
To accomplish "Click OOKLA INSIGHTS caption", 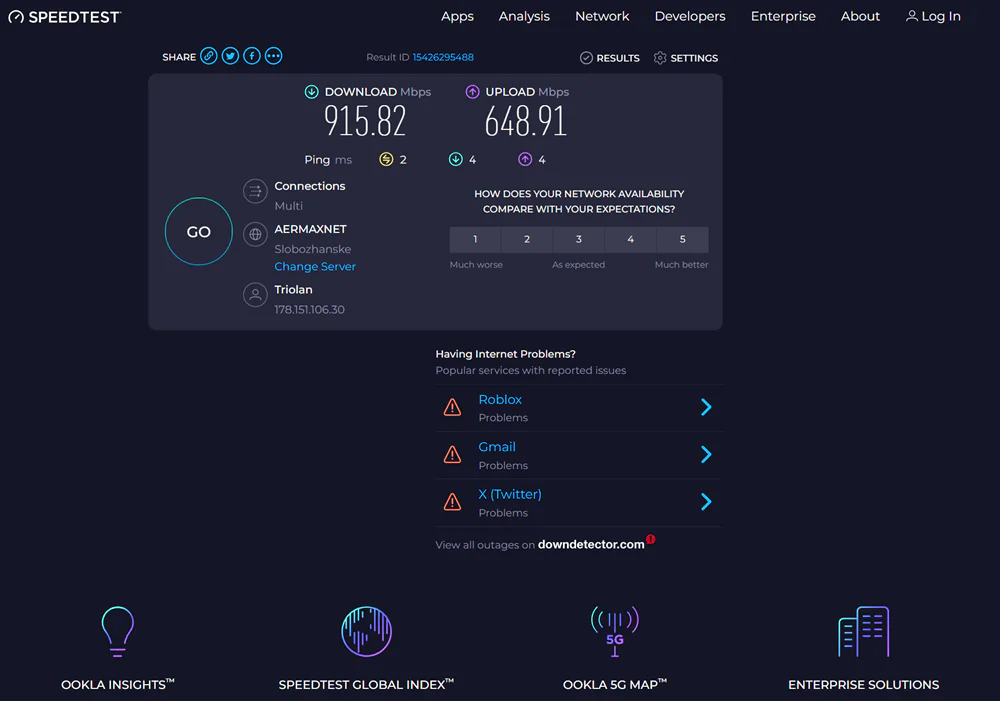I will coord(117,684).
